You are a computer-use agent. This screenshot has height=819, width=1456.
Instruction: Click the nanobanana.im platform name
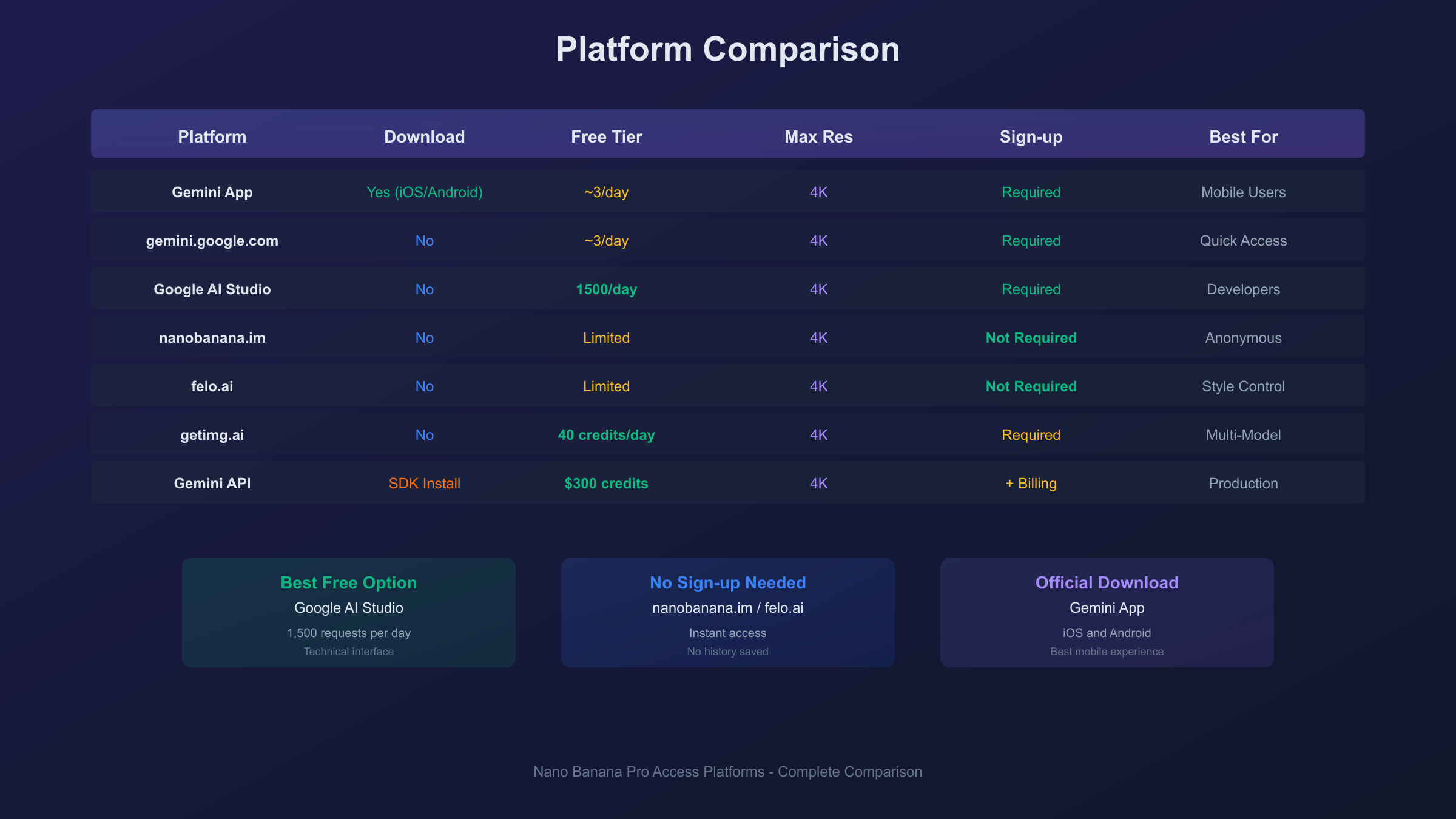click(212, 338)
